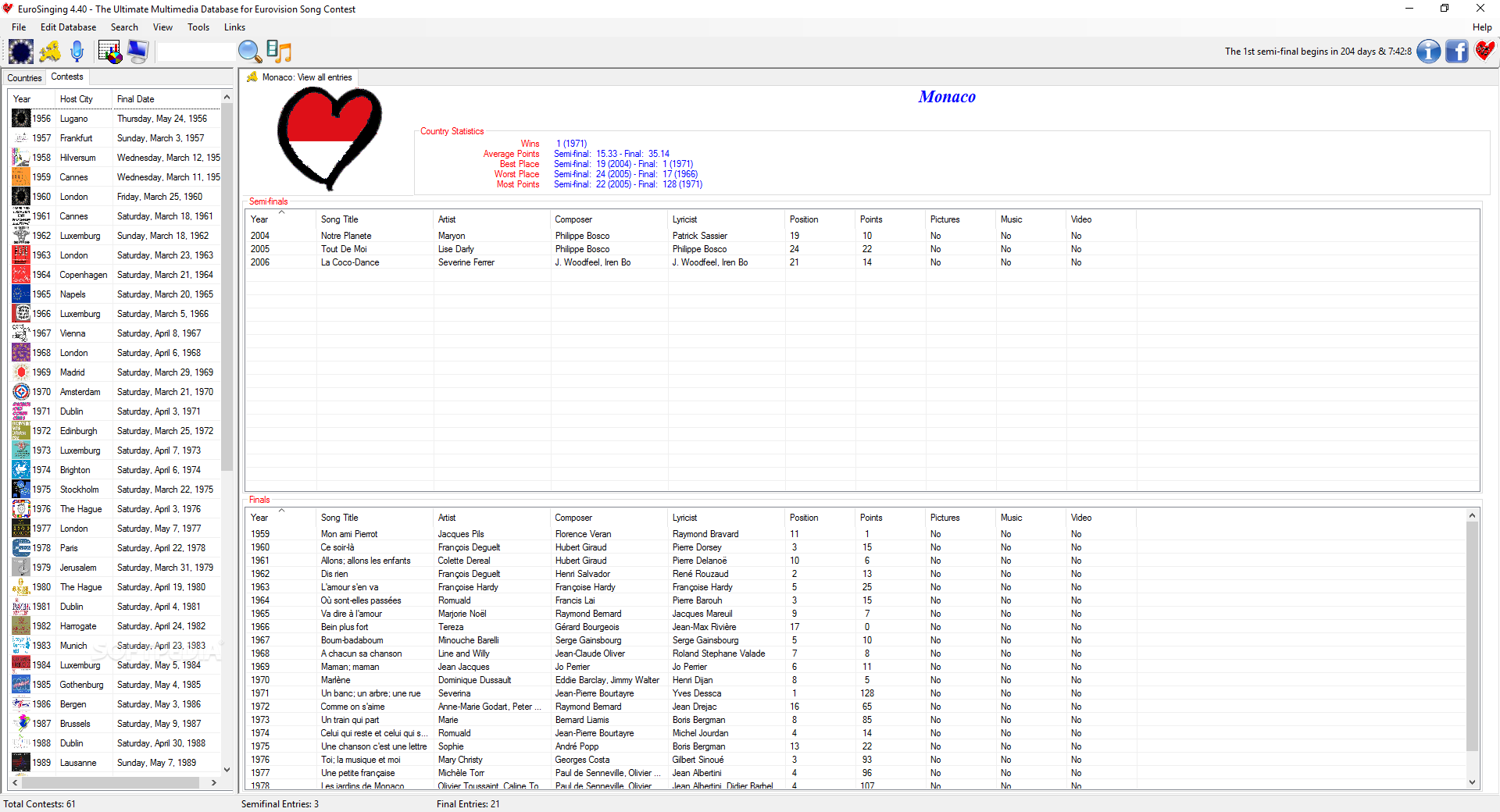Click the 1970 Amsterdam contest logo
The height and width of the screenshot is (812, 1500).
pyautogui.click(x=21, y=392)
